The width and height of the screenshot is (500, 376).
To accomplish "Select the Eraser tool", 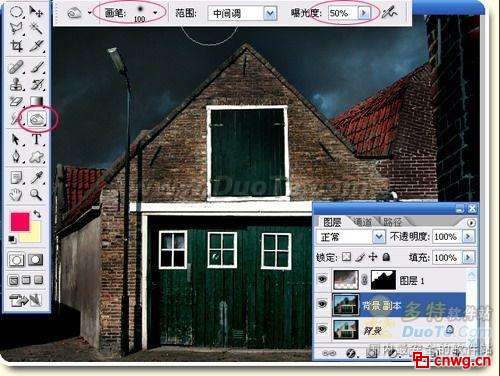I will [x=16, y=101].
